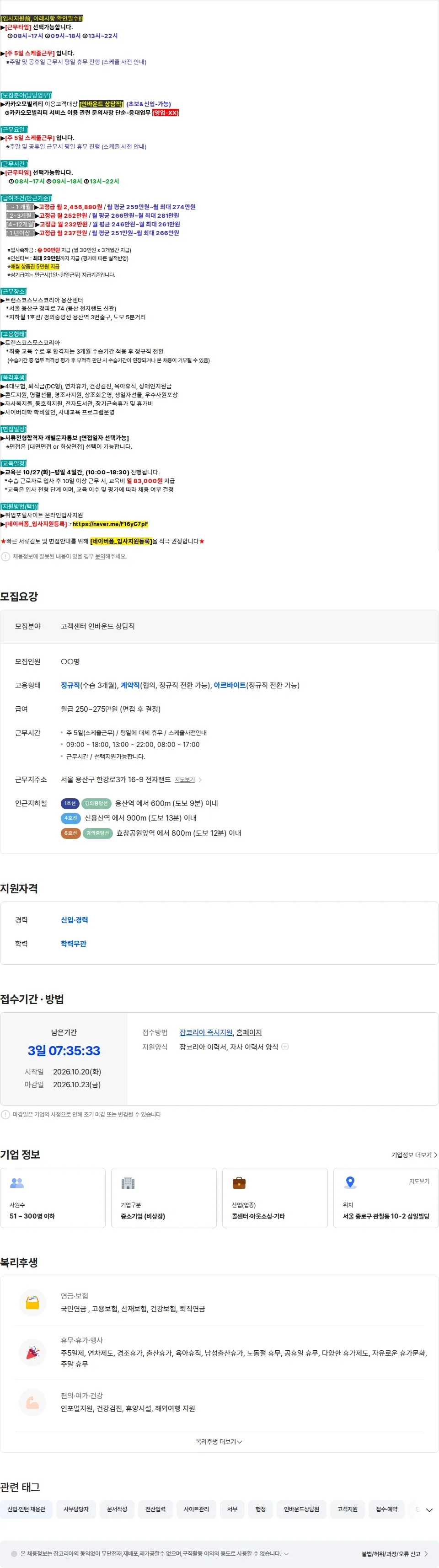Click the 신입·경력 career requirement

(x=74, y=920)
